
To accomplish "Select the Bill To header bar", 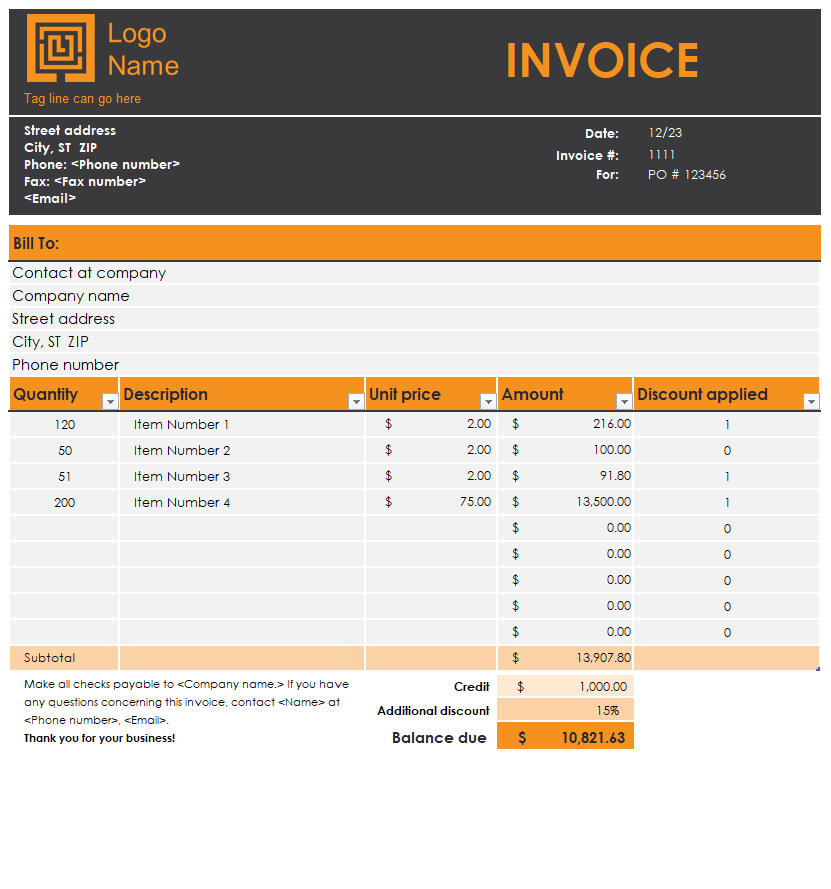I will coord(414,243).
